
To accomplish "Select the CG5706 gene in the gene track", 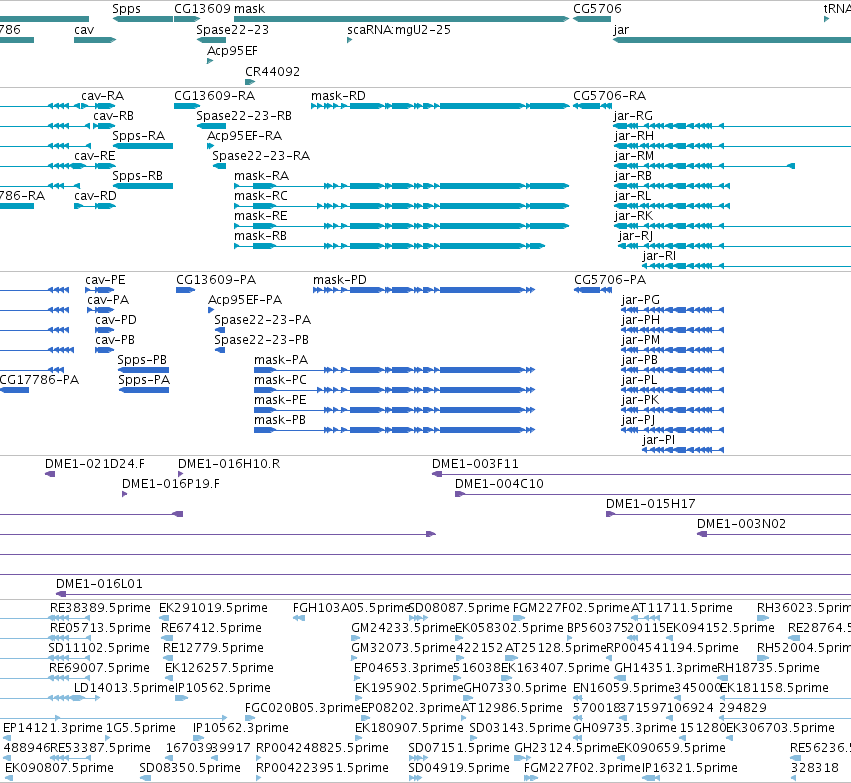I will click(592, 19).
